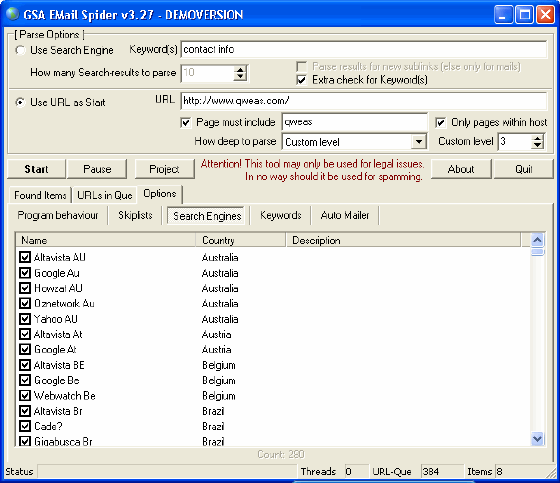Decrease Custom level value
The height and width of the screenshot is (483, 560).
point(538,145)
